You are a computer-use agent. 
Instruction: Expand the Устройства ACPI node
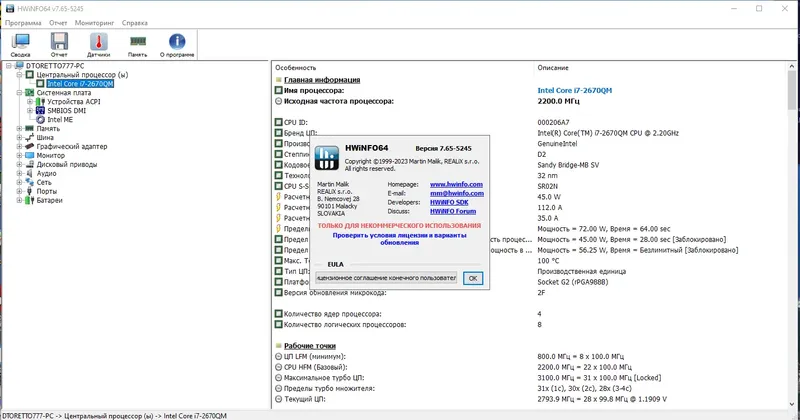[30, 102]
